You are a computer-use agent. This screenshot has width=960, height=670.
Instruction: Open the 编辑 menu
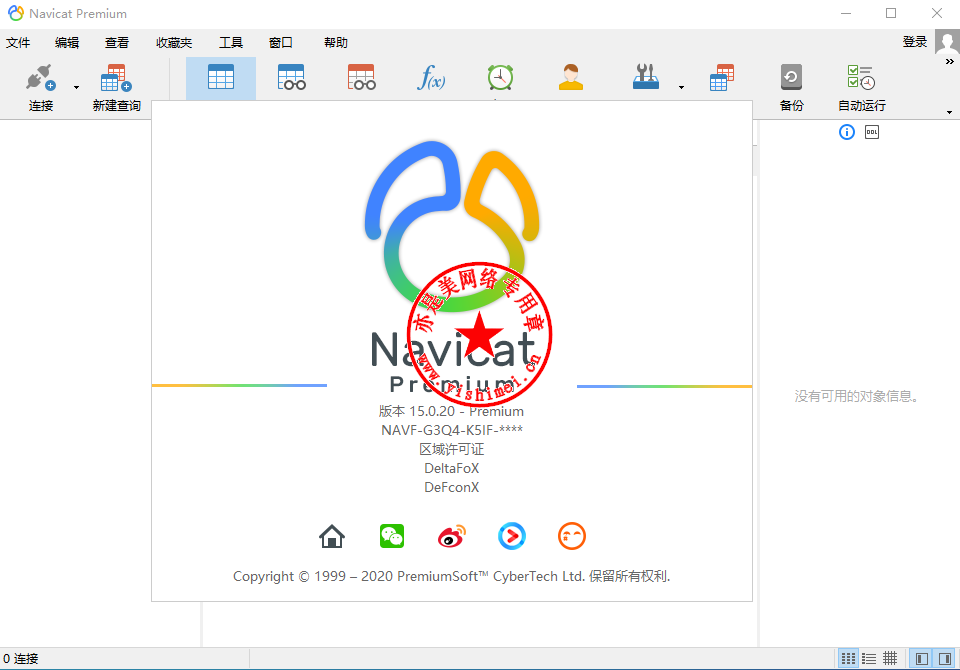67,43
